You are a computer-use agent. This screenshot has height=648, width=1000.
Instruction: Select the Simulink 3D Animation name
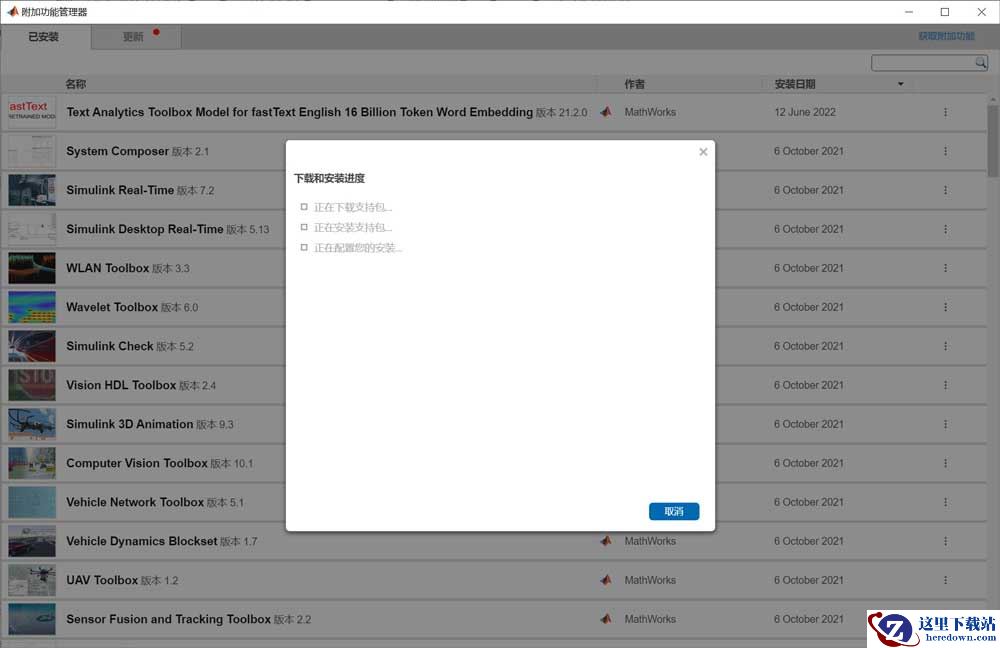pyautogui.click(x=129, y=424)
